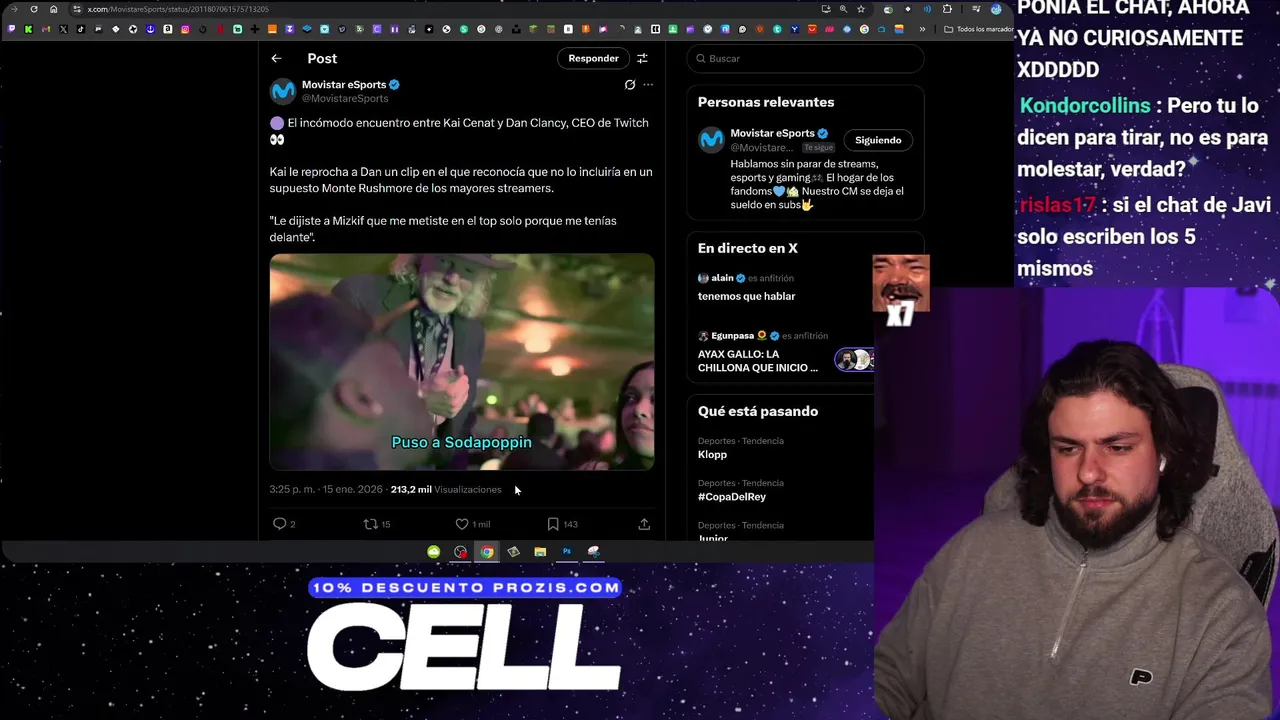Open the last taskbar app icon
The height and width of the screenshot is (720, 1280).
tap(593, 552)
